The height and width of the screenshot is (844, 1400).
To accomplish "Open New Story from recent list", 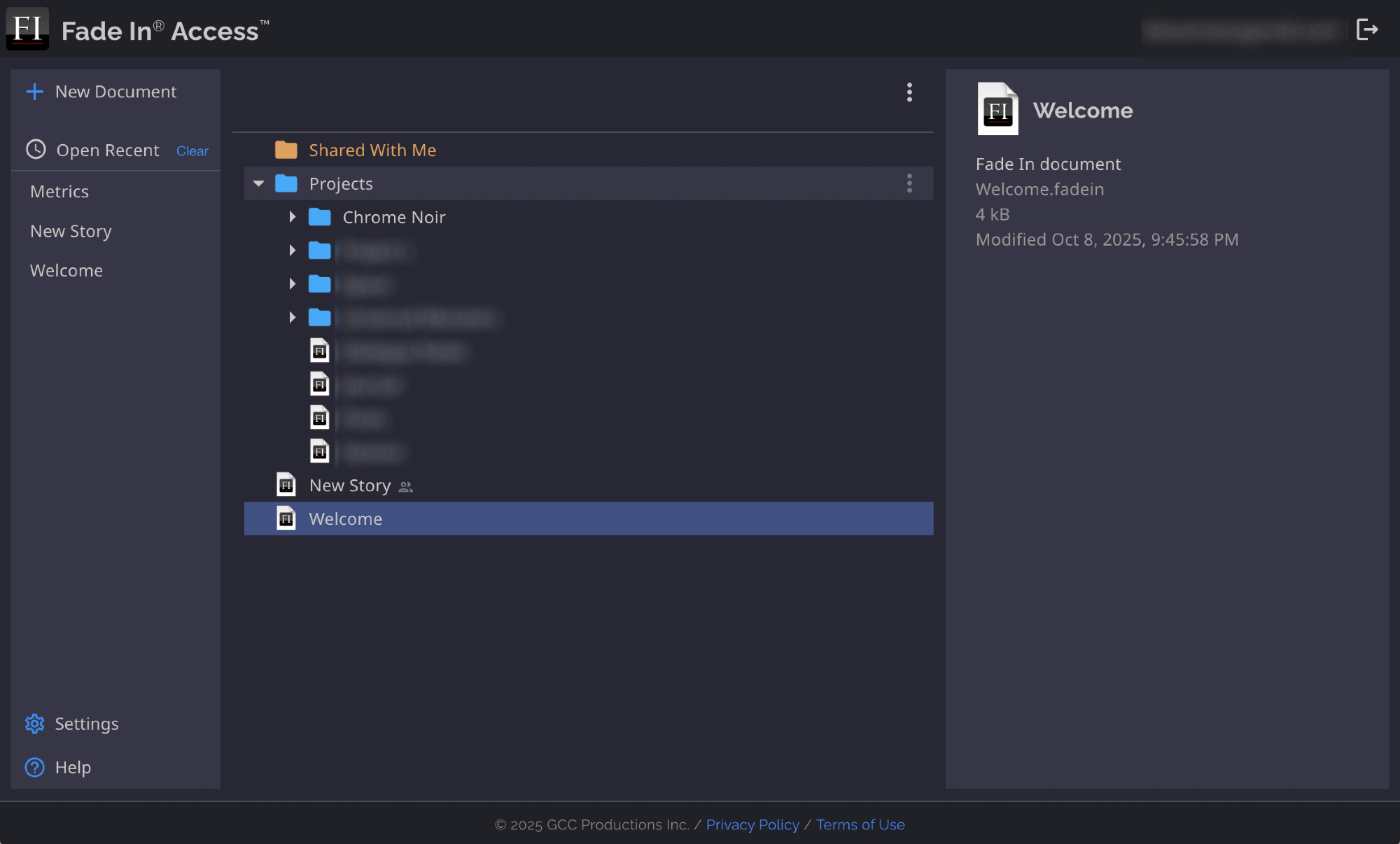I will tap(71, 232).
